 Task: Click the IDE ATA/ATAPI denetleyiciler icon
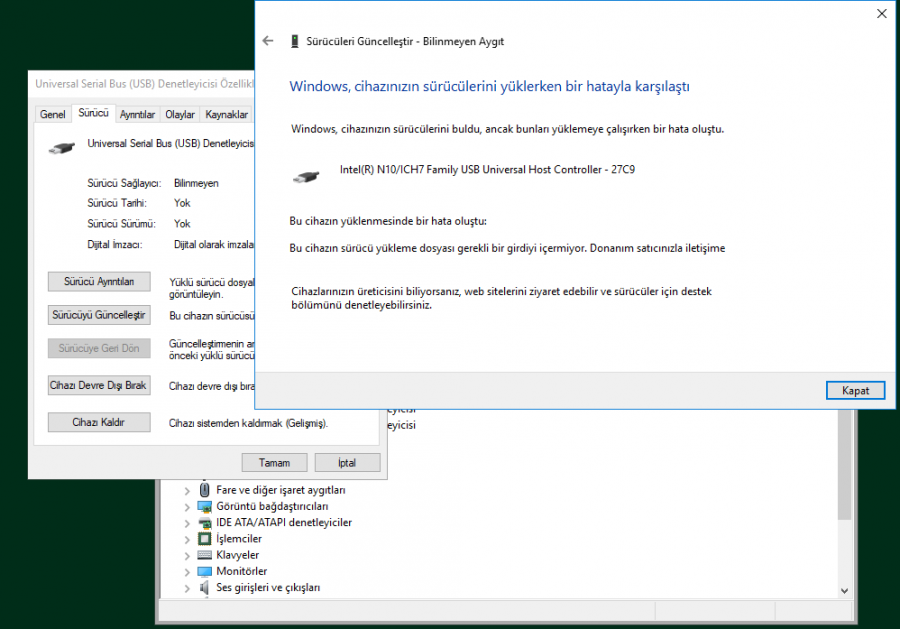coord(205,522)
